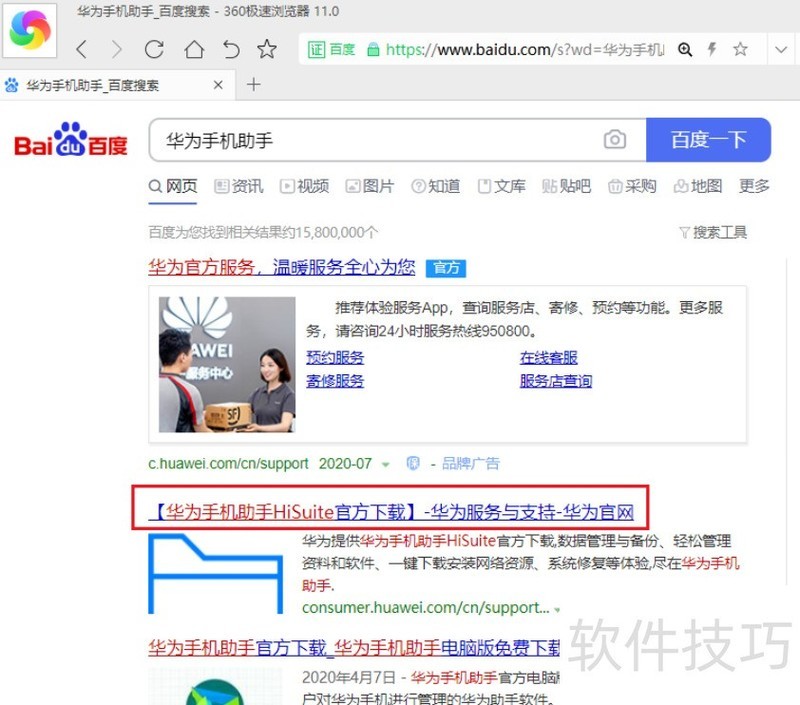Click the 百度一下 search button

tap(708, 140)
